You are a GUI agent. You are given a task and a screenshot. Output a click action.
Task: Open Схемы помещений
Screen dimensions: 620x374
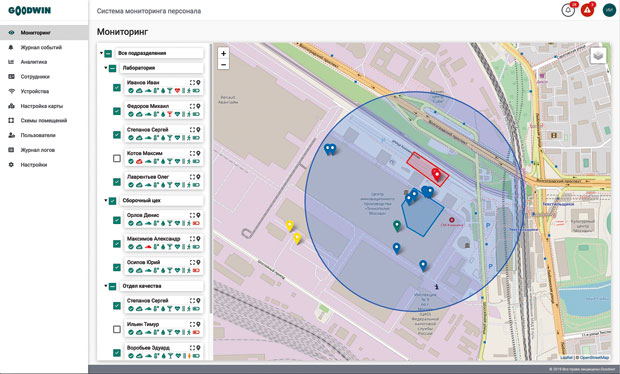(44, 121)
